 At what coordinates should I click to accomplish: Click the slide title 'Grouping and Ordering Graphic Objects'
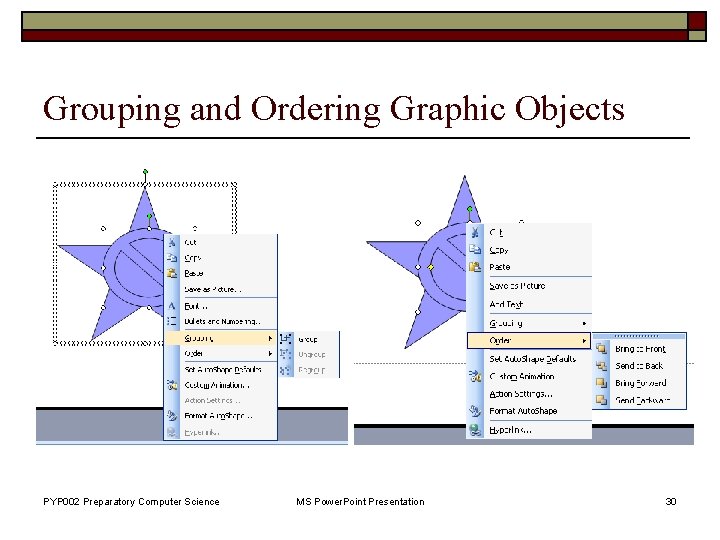(x=334, y=110)
